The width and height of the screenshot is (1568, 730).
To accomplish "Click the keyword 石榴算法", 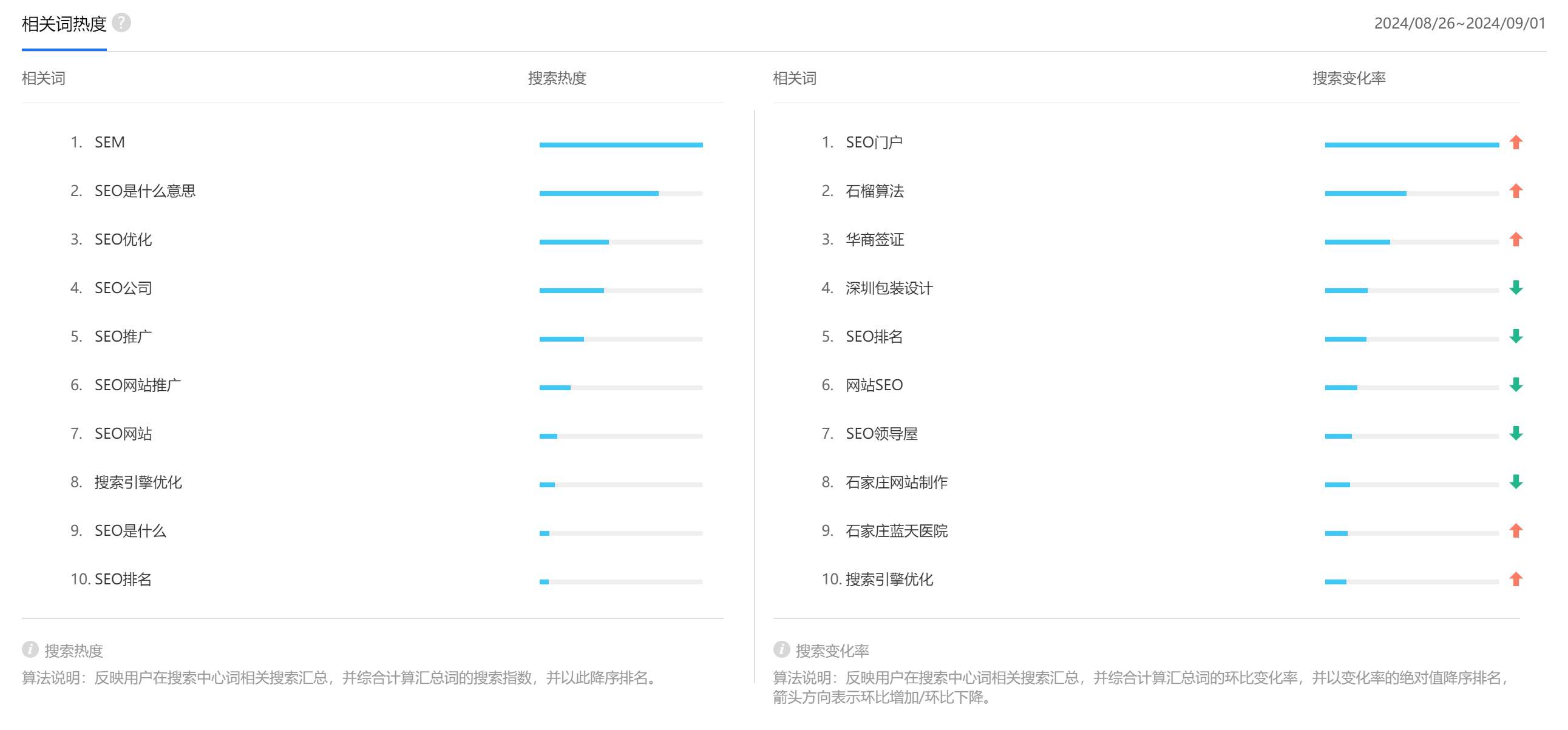I will tap(875, 191).
